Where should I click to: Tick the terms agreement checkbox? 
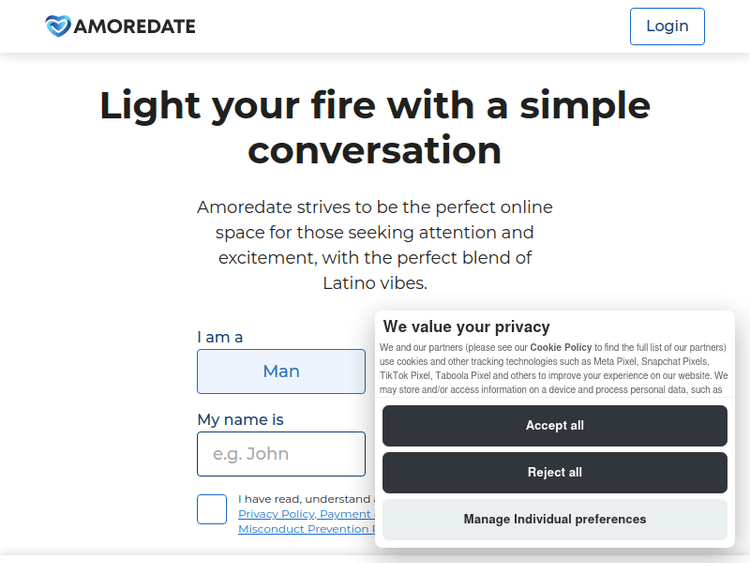pyautogui.click(x=212, y=509)
